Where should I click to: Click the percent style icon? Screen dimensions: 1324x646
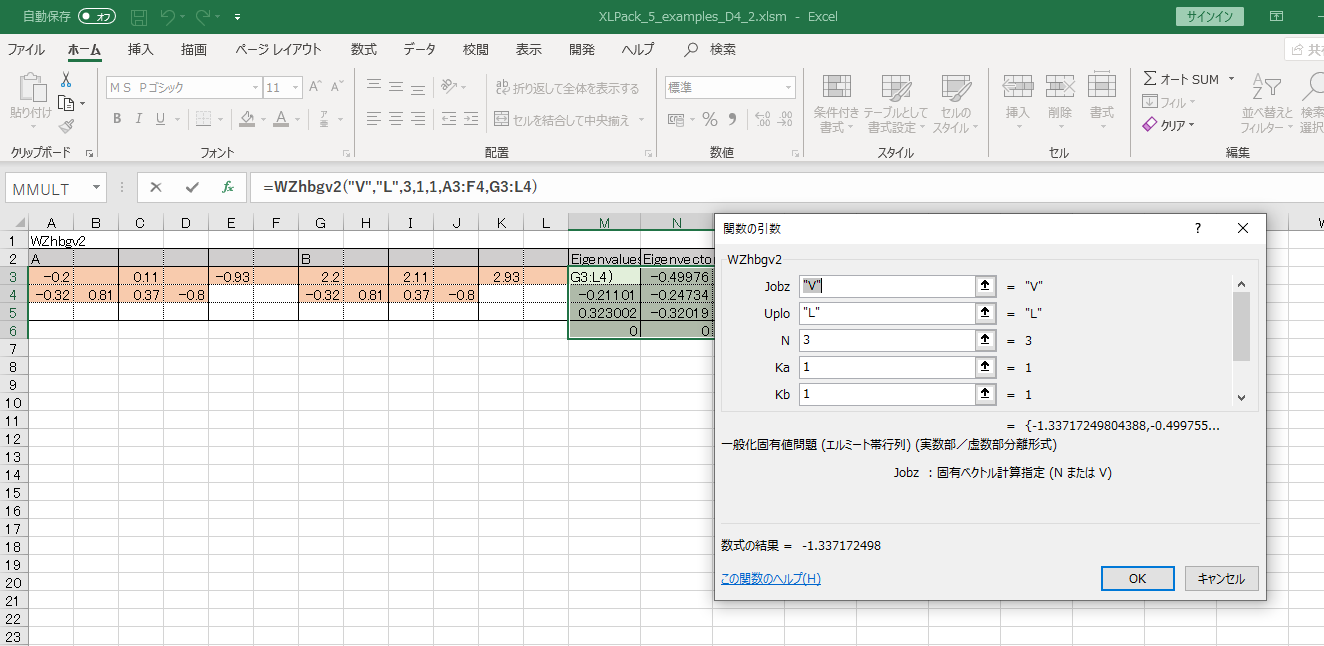click(x=710, y=120)
